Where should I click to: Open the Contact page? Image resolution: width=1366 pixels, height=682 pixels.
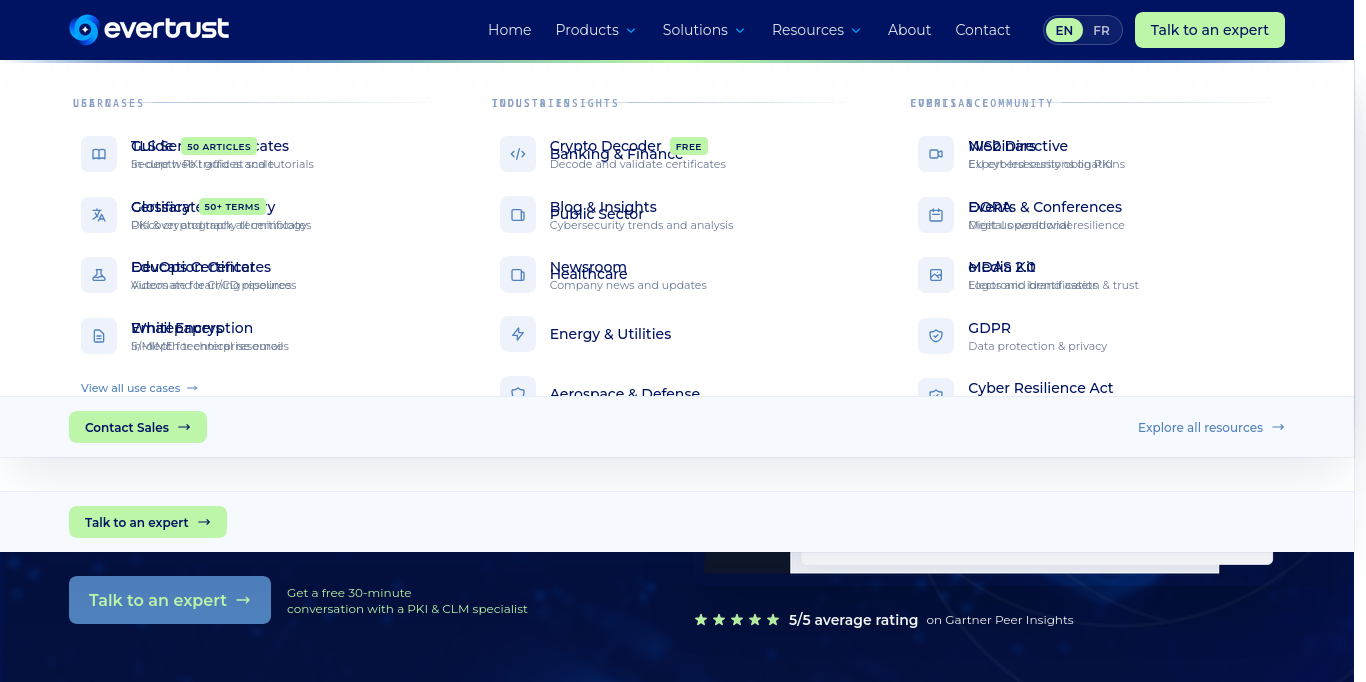pyautogui.click(x=983, y=30)
